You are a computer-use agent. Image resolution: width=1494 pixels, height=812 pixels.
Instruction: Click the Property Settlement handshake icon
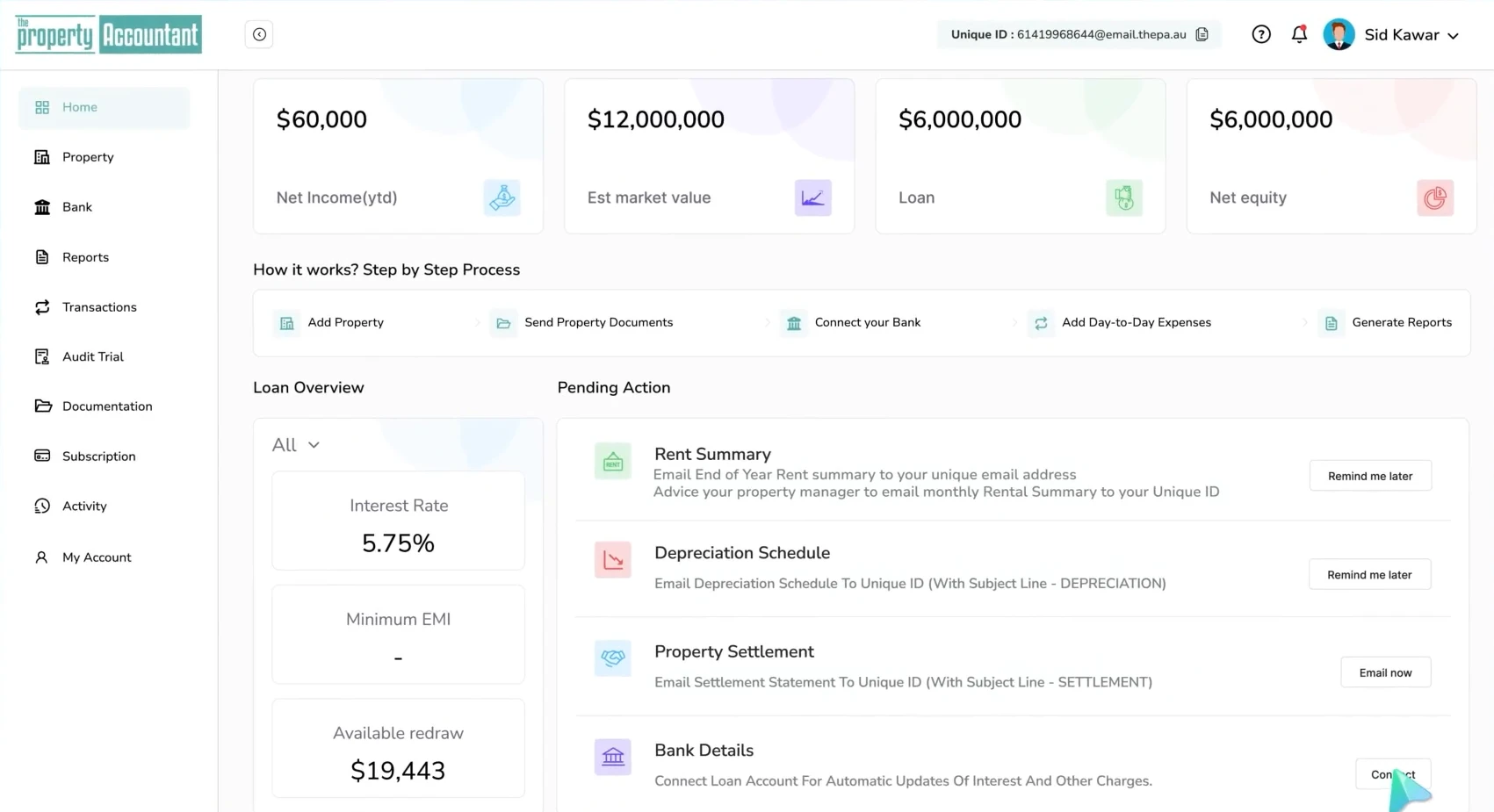613,658
